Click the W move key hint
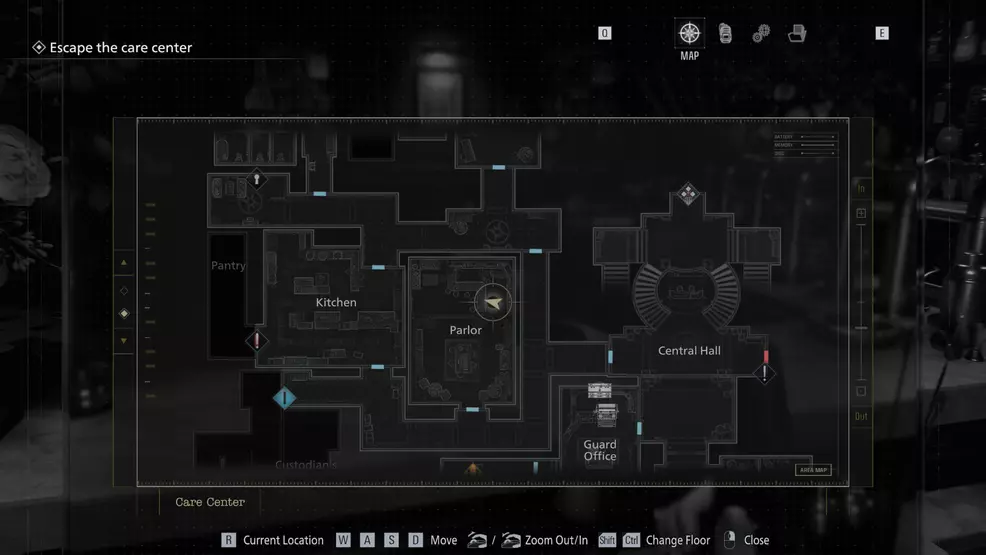This screenshot has width=986, height=555. (343, 540)
